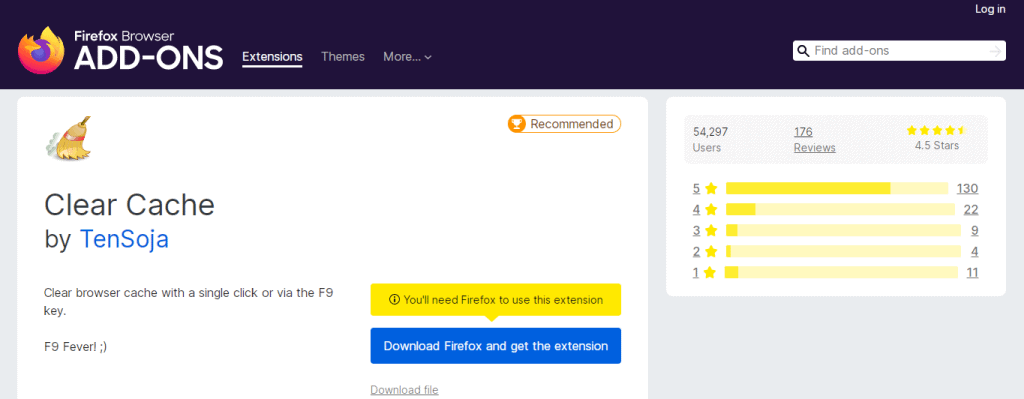Click the Clear Cache broom icon
Screen dimensions: 1024x399
click(69, 138)
